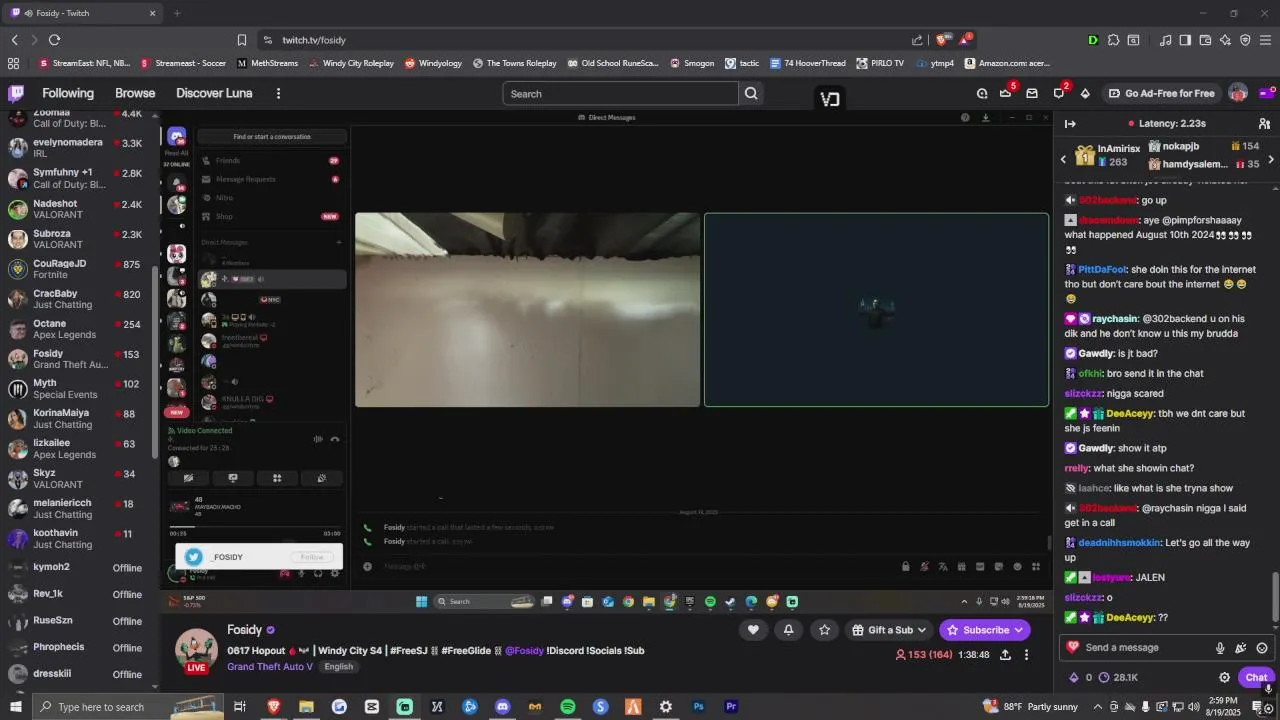1280x720 pixels.
Task: Click the star favorite icon
Action: tap(824, 629)
